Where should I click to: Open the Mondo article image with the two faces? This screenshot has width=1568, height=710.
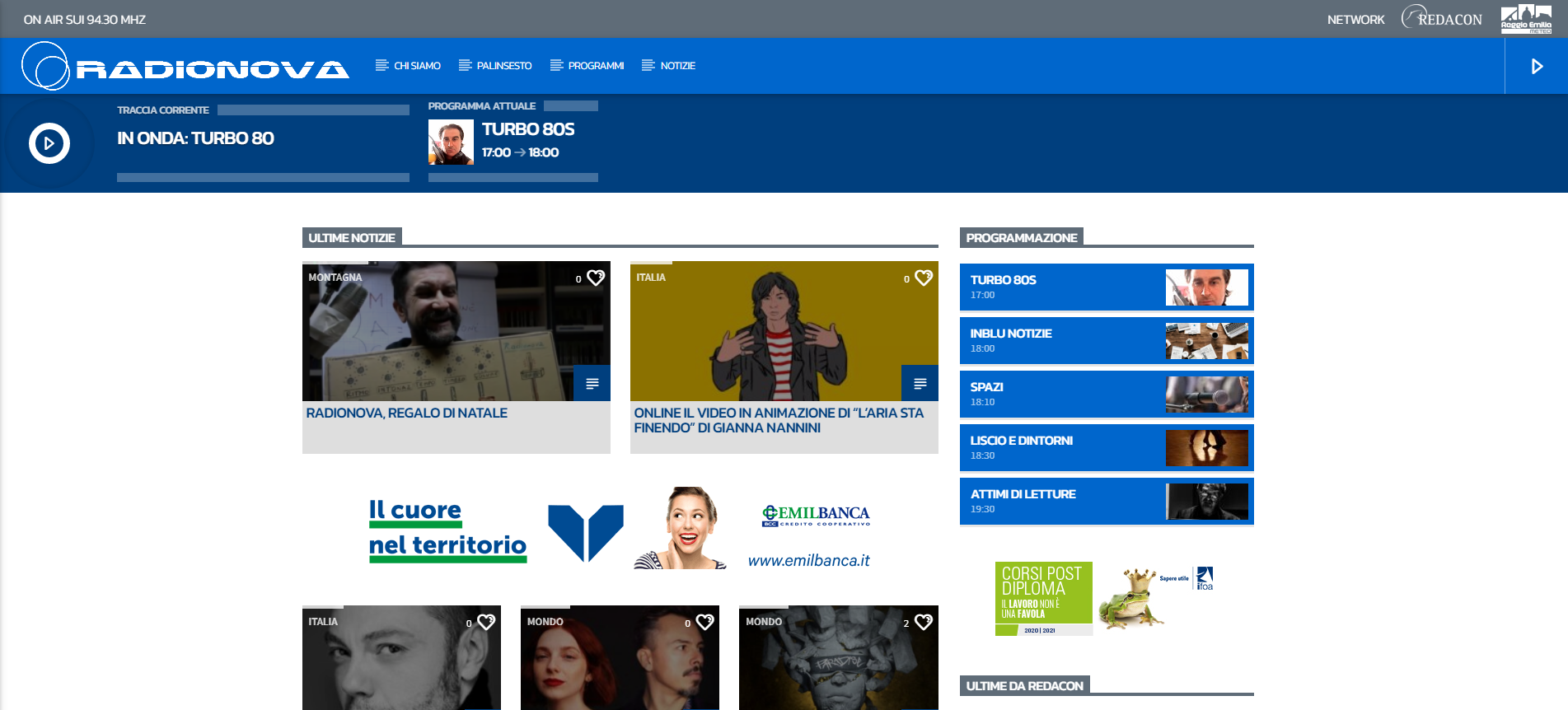click(x=620, y=657)
